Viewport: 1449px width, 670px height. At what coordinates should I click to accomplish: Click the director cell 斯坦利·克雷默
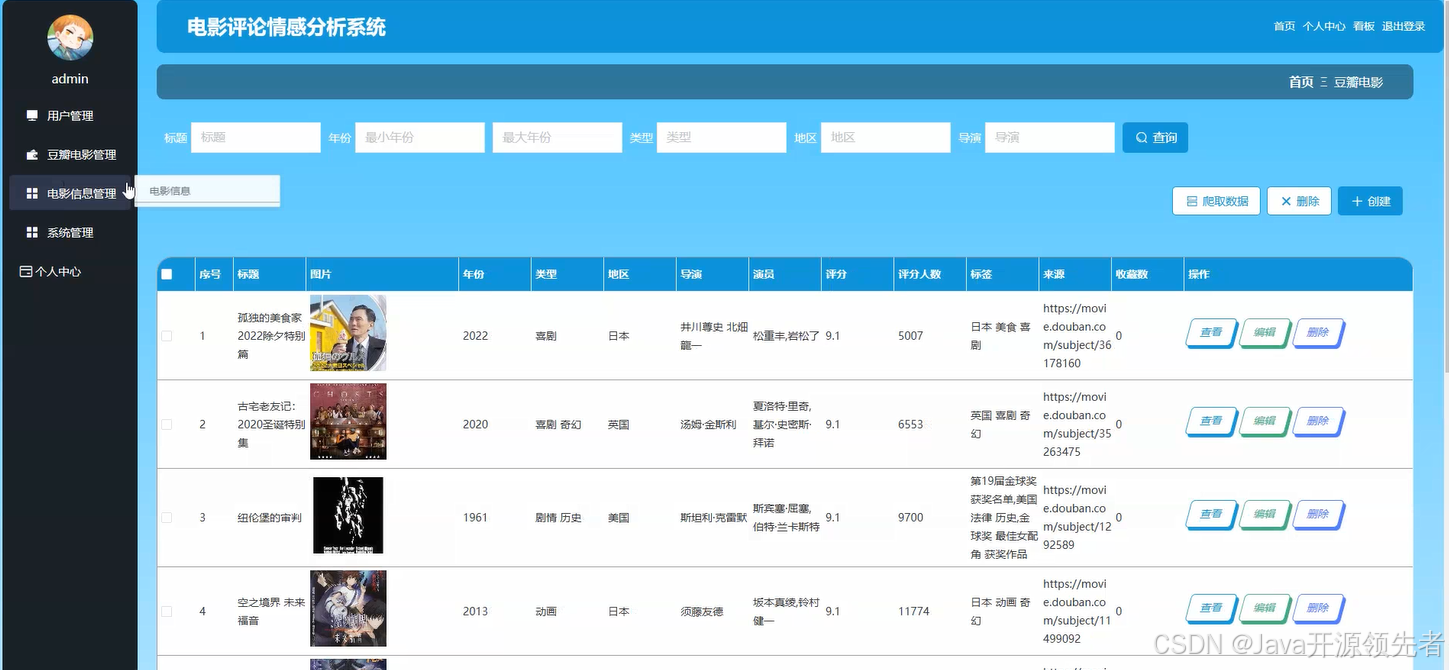click(713, 518)
